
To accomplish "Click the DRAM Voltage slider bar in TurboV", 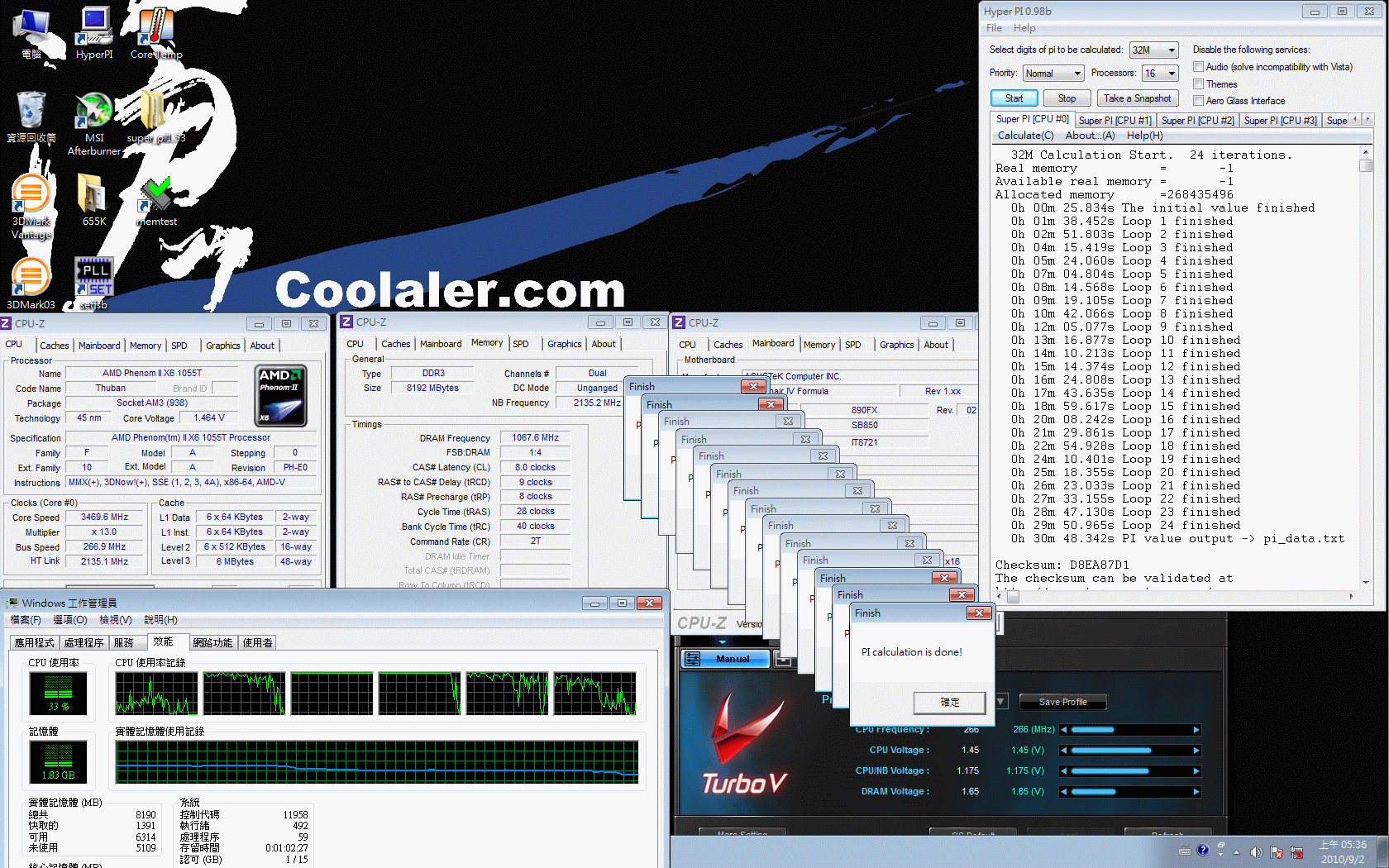I will click(x=1130, y=792).
